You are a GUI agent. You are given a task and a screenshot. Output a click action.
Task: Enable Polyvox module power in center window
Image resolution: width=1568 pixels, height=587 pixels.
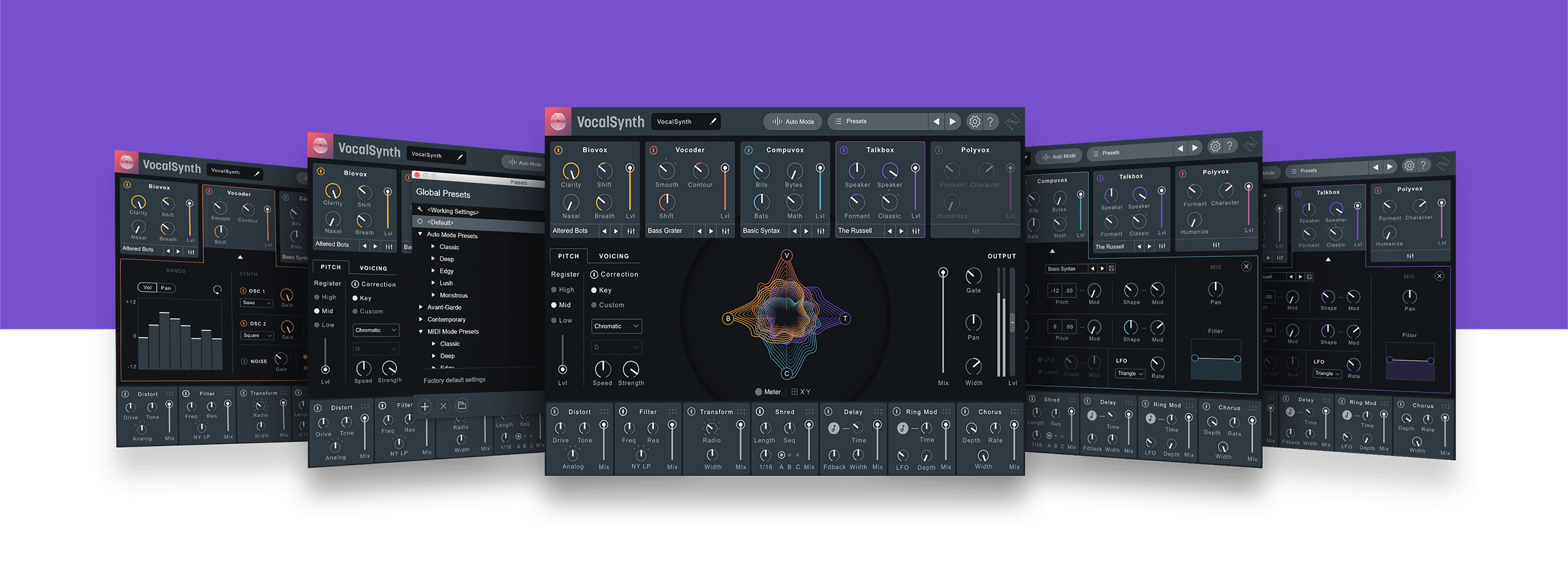pos(939,150)
